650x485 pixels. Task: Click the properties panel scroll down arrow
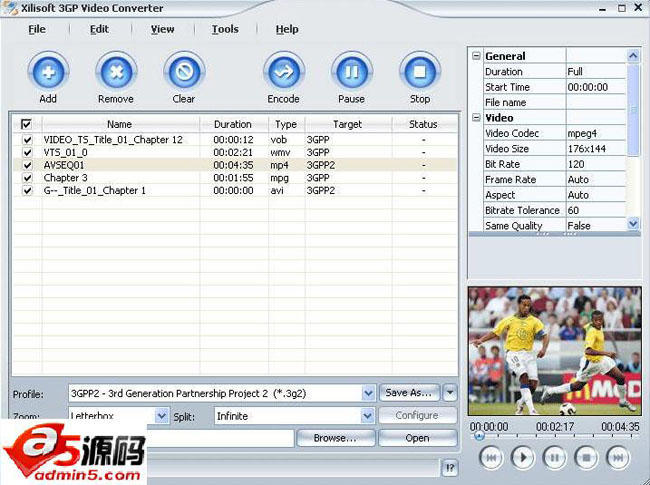coord(633,224)
